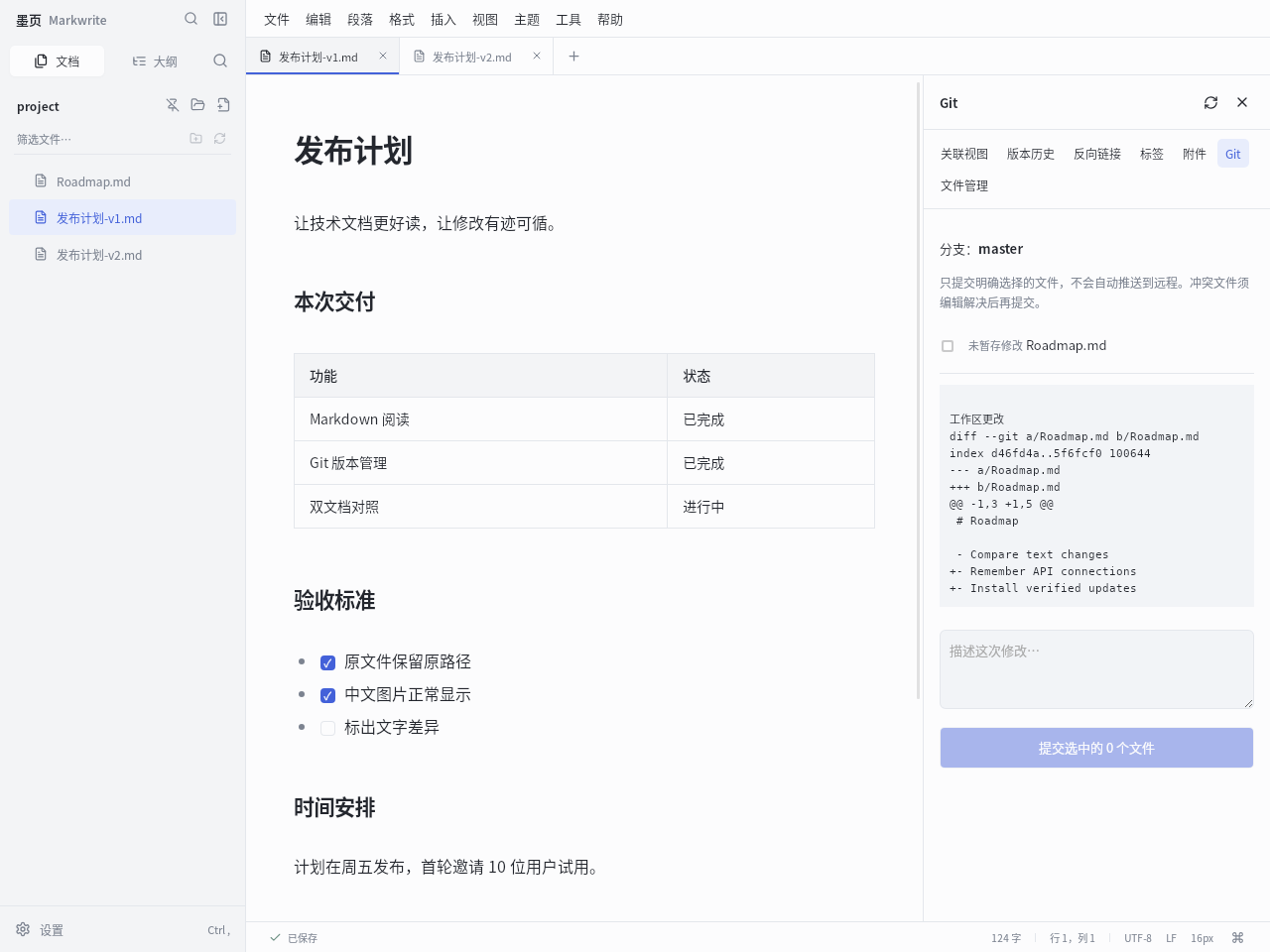Image resolution: width=1270 pixels, height=952 pixels.
Task: Collapse the sidebar with the panel icon
Action: click(220, 19)
